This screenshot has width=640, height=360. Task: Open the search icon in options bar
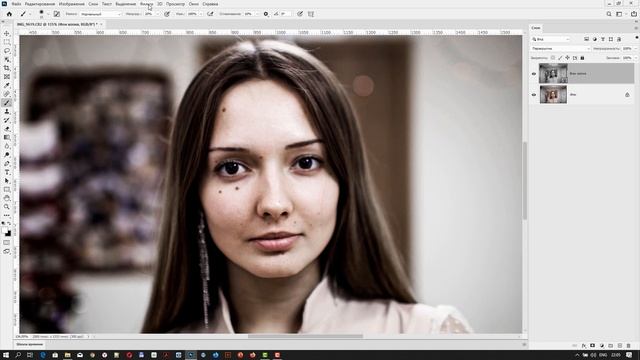coord(609,14)
